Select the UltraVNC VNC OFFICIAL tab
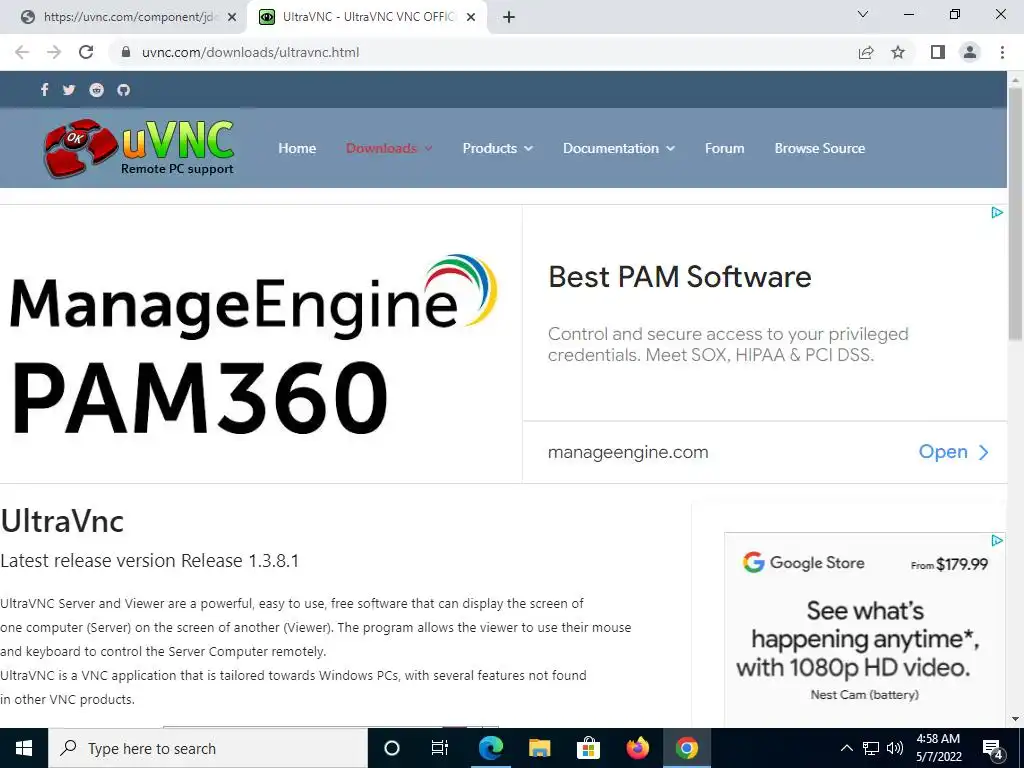 coord(367,17)
